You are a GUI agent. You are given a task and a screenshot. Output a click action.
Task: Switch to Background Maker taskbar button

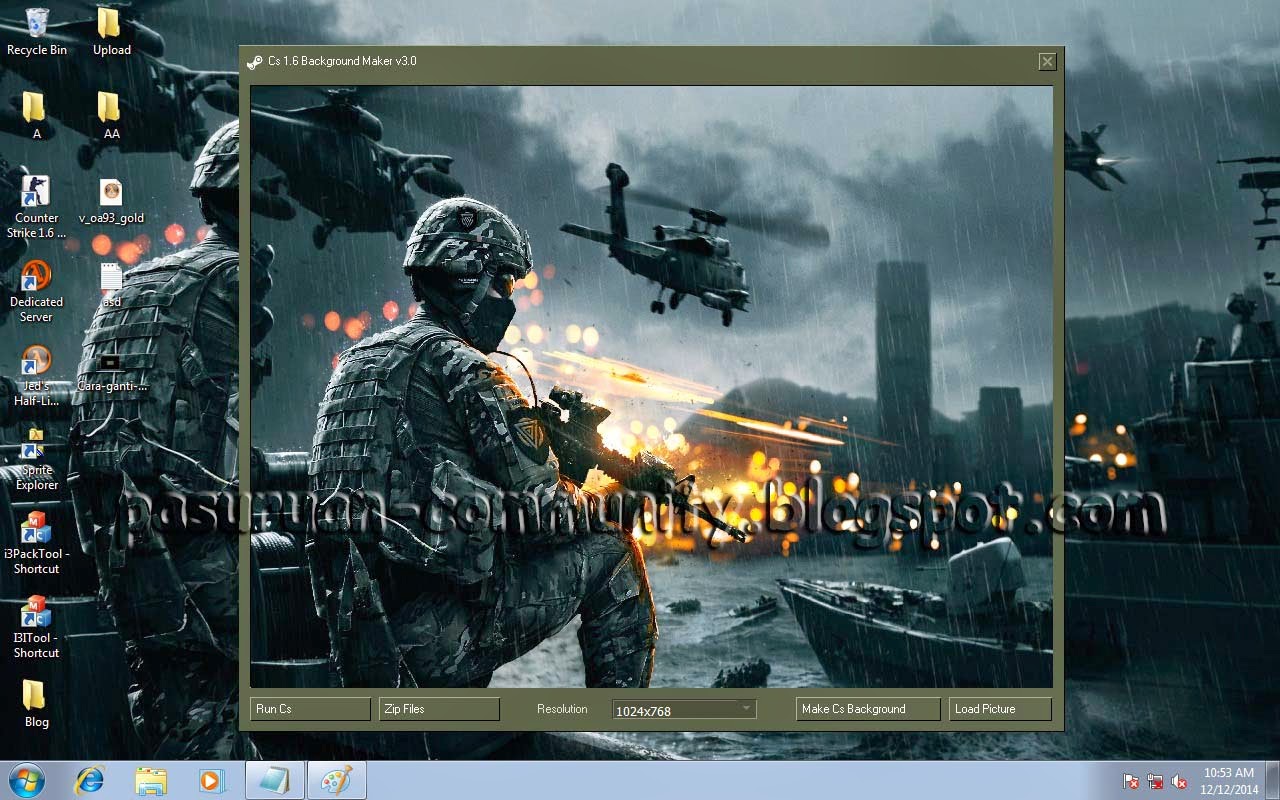pyautogui.click(x=274, y=780)
